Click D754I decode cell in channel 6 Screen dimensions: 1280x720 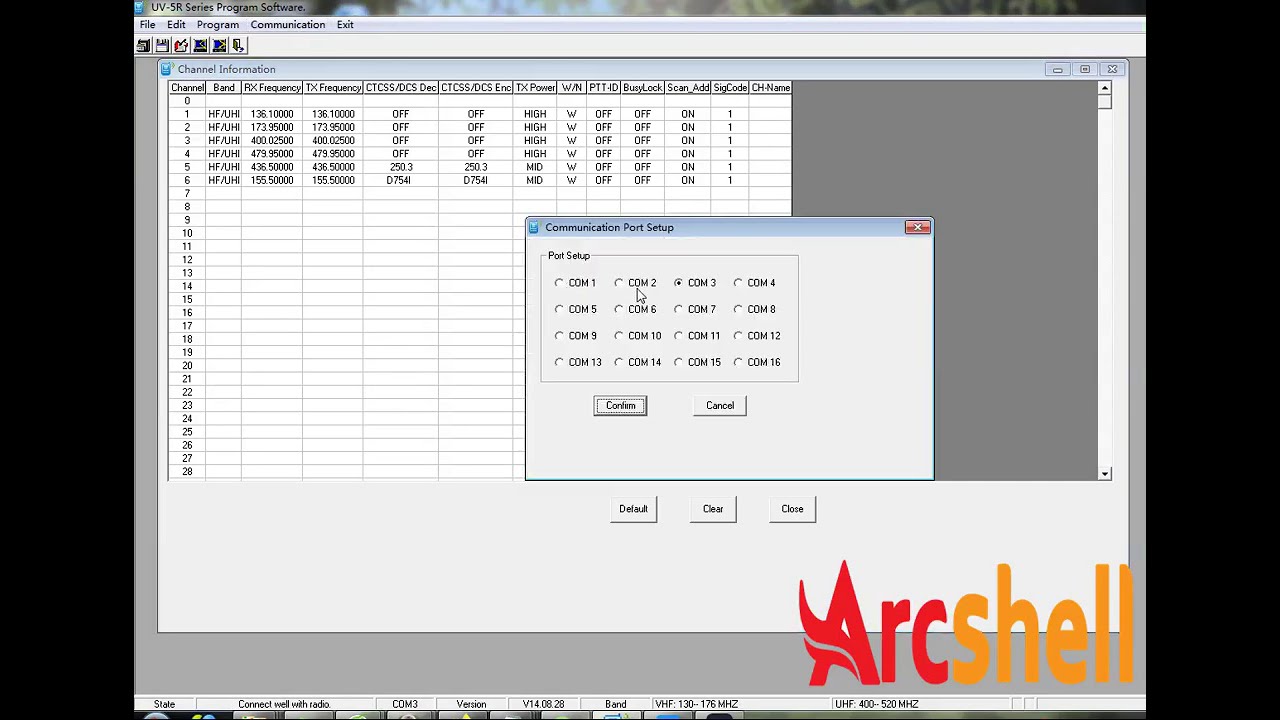(x=400, y=181)
